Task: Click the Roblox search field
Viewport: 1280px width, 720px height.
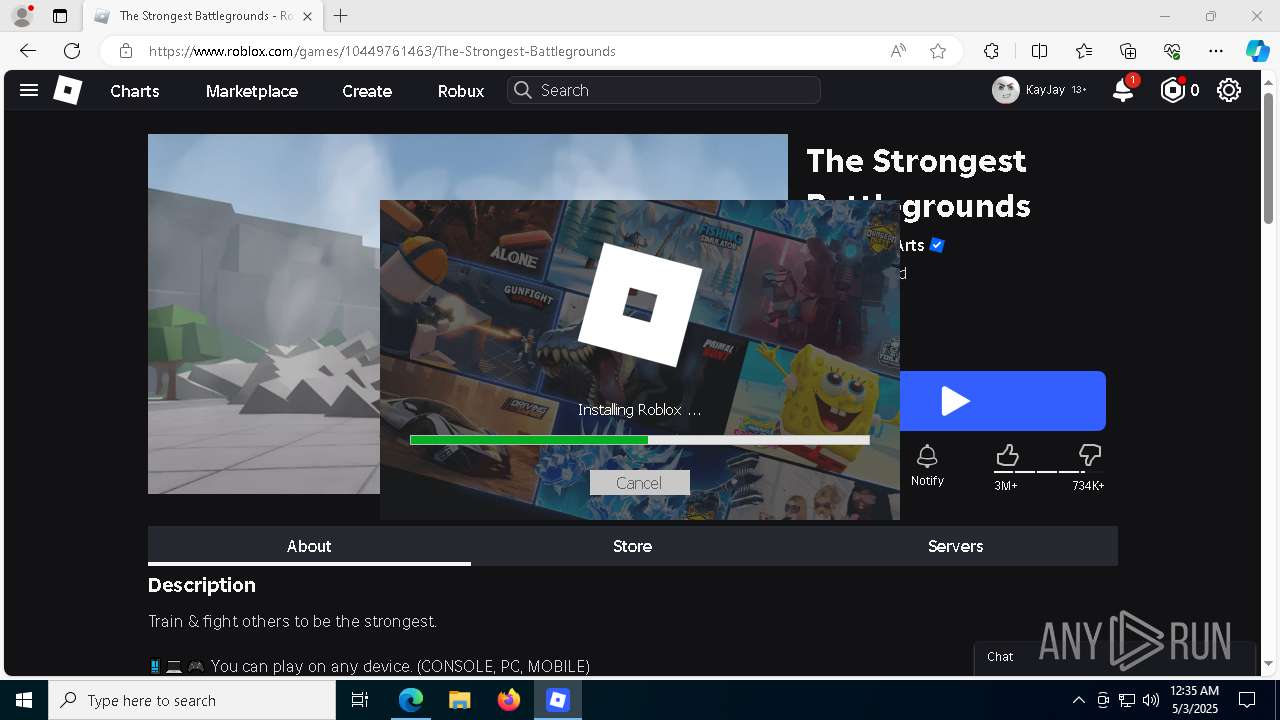Action: tap(664, 90)
